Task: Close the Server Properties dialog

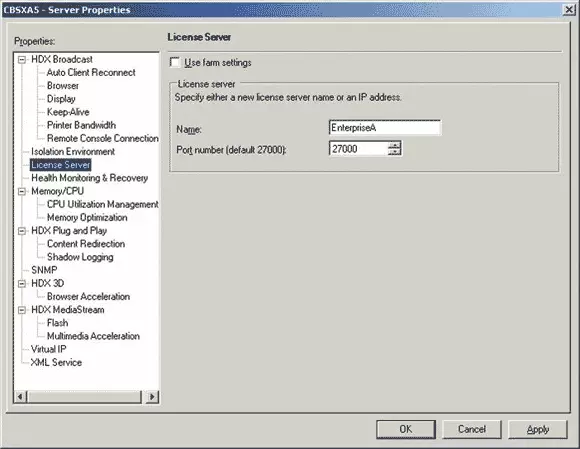Action: click(569, 10)
